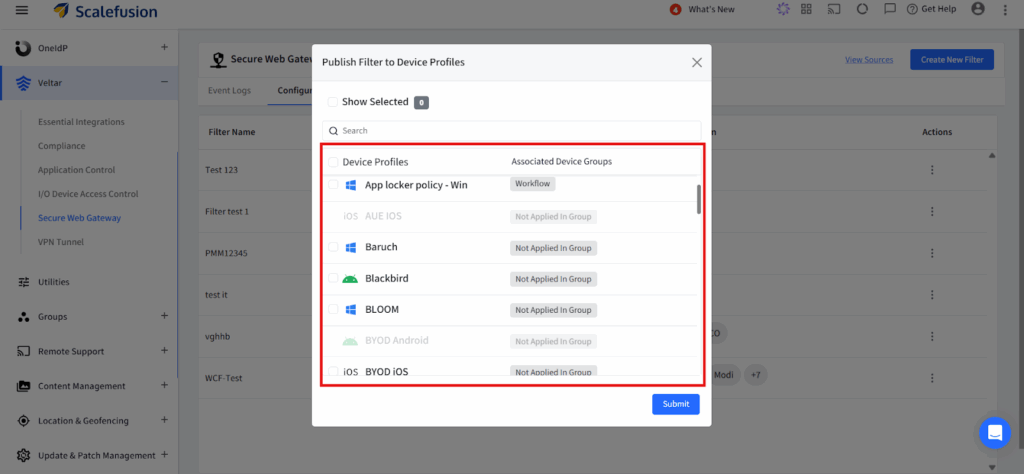The height and width of the screenshot is (474, 1024).
Task: Expand the Groups section plus
Action: tap(165, 315)
